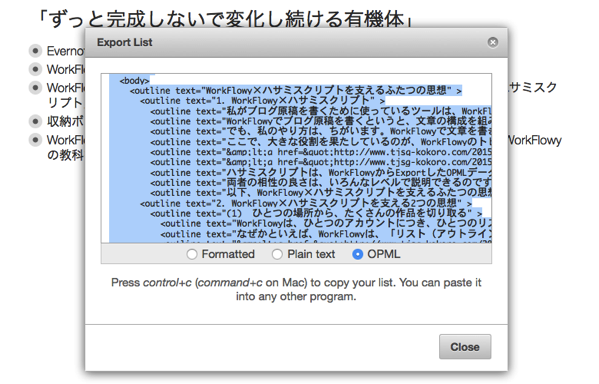
Task: Select the Plain text export option
Action: coord(277,254)
